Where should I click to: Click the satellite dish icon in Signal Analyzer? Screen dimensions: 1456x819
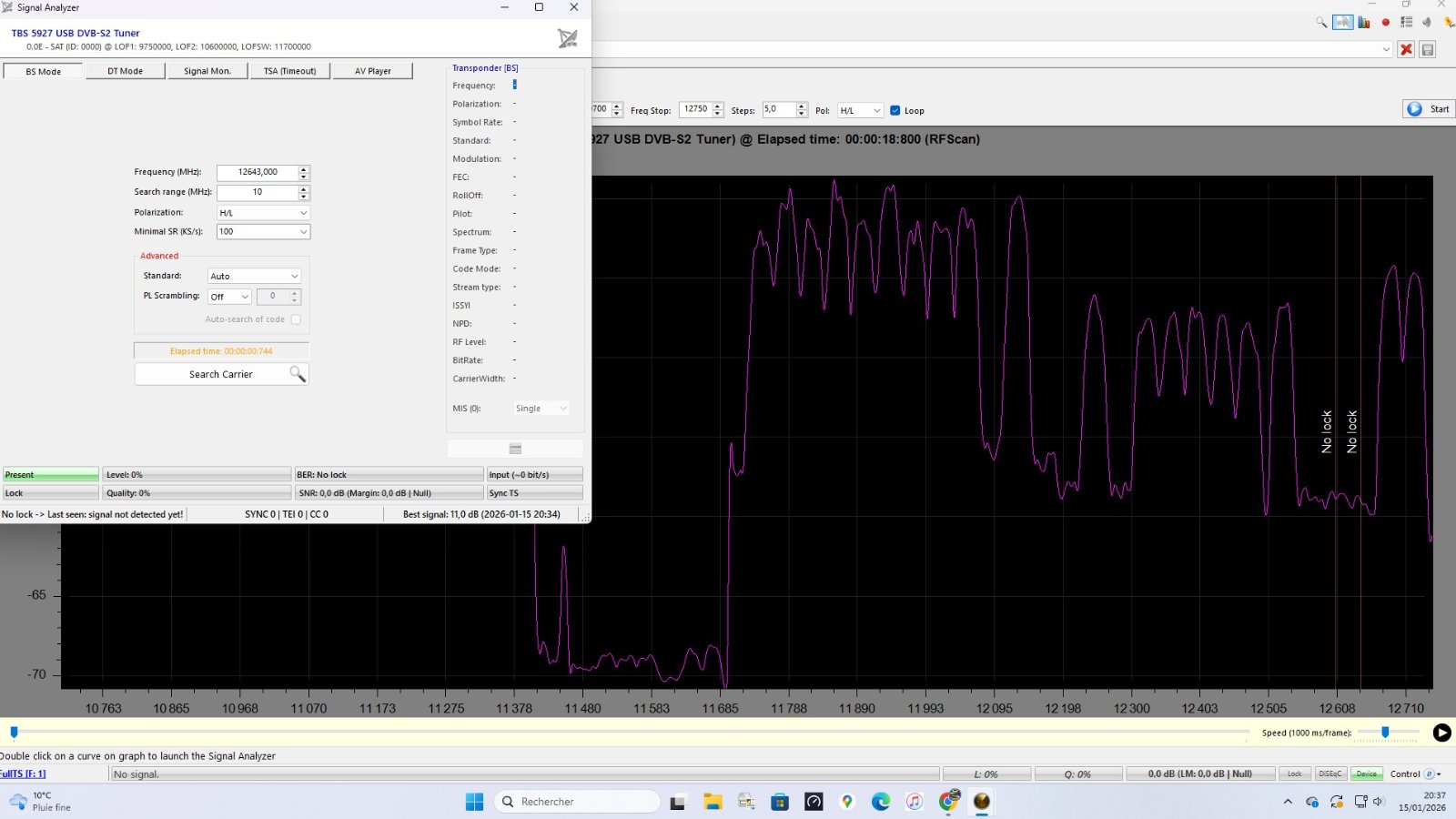567,38
